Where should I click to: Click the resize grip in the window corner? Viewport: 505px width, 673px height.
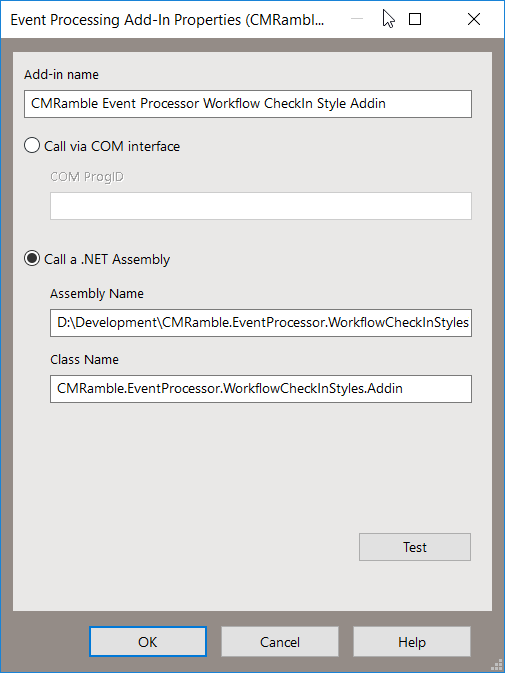(497, 665)
